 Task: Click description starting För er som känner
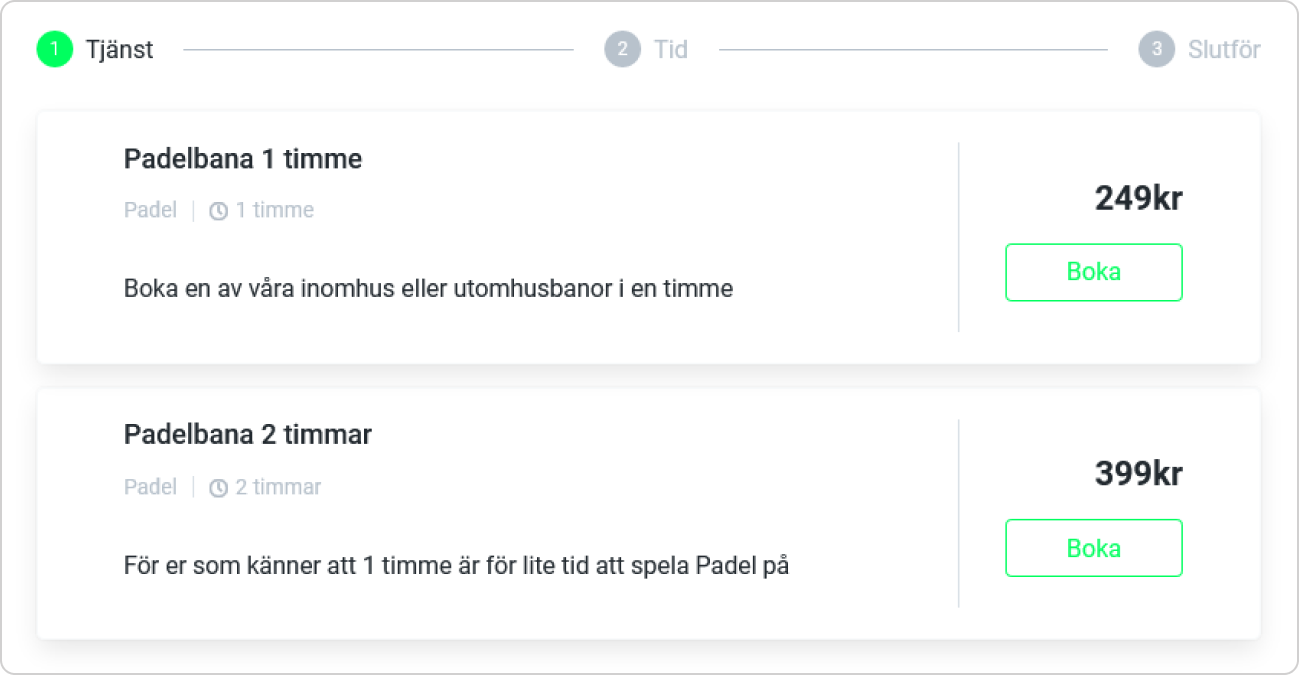457,566
